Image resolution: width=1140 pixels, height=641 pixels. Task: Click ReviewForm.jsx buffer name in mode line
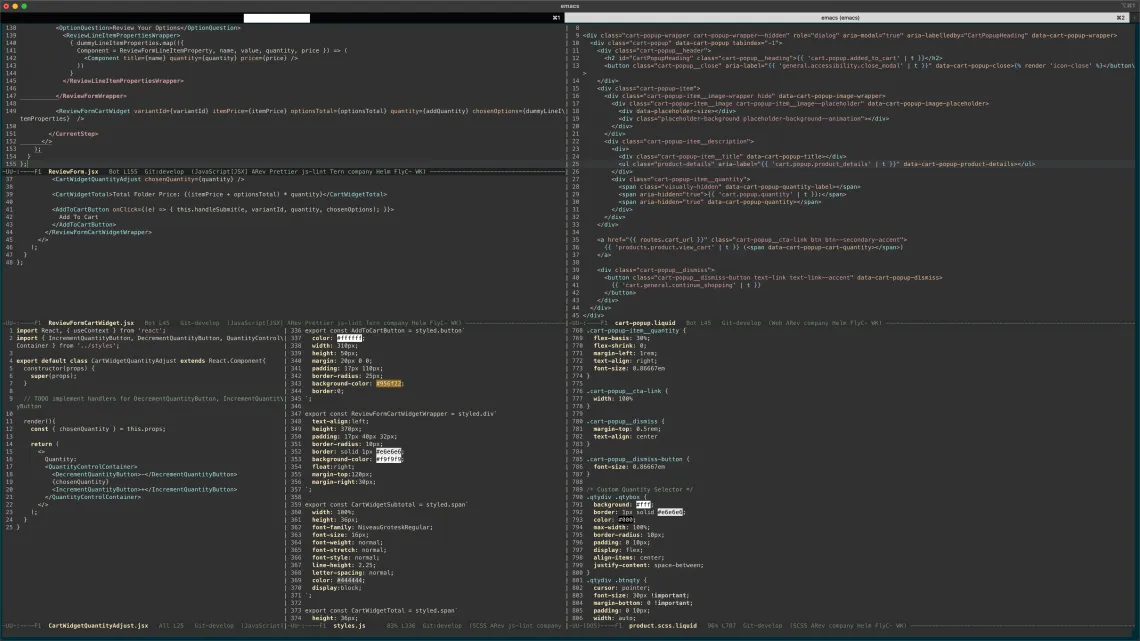tap(73, 172)
